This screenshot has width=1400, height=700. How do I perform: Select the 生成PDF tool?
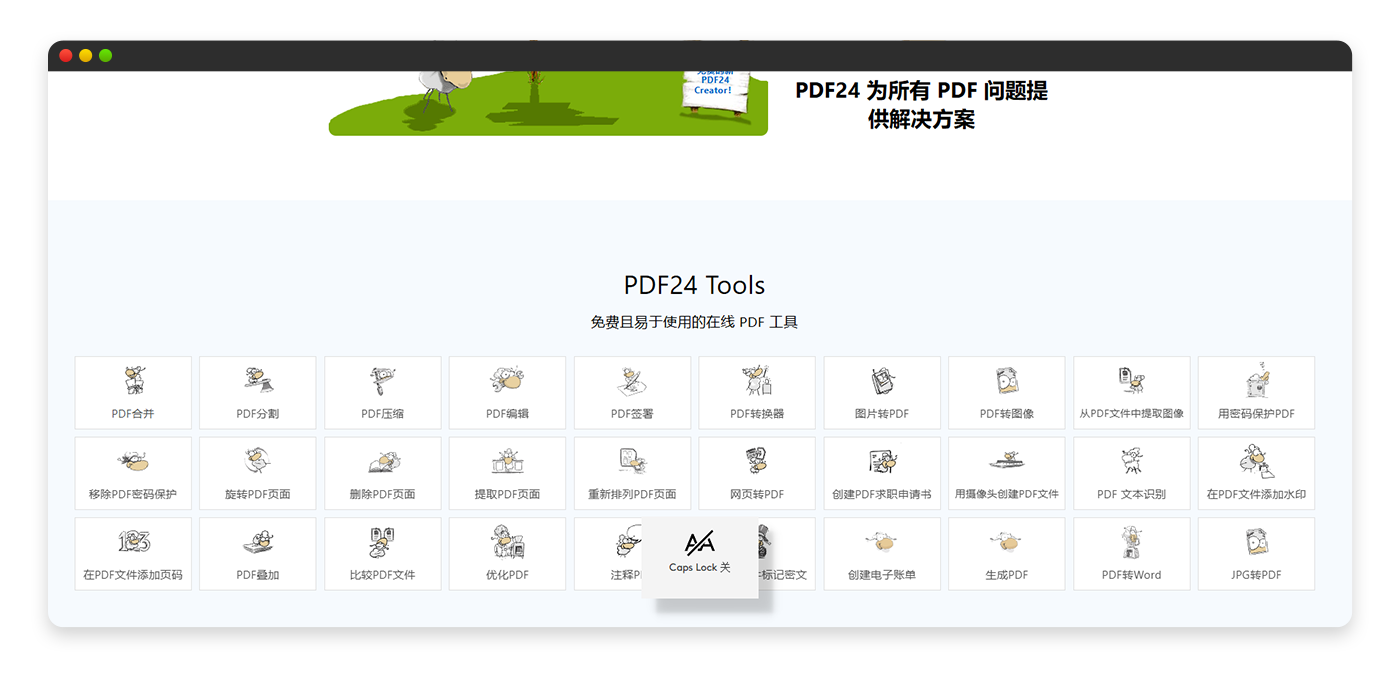pyautogui.click(x=1007, y=553)
